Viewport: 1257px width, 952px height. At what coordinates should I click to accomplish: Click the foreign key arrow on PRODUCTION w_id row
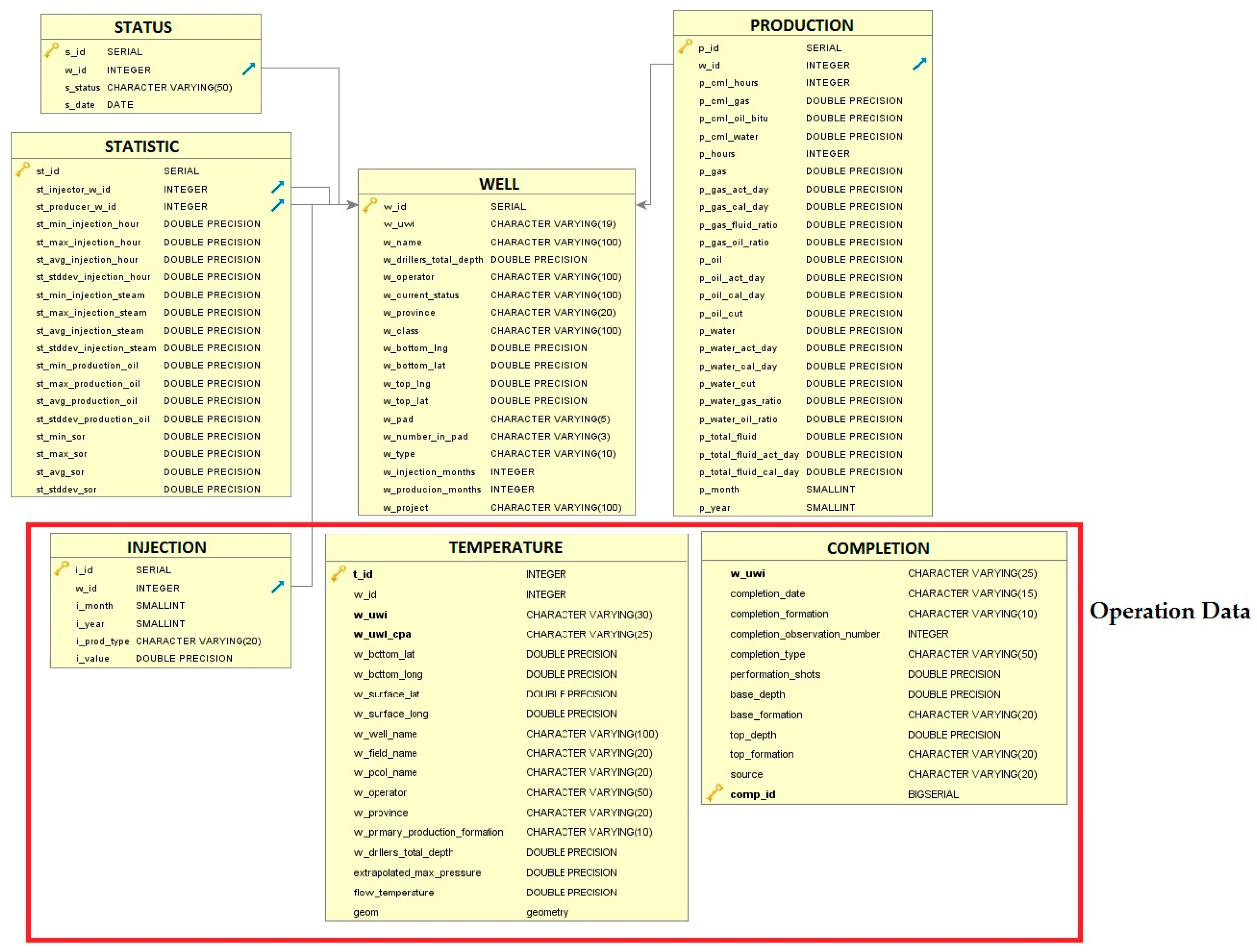coord(920,64)
